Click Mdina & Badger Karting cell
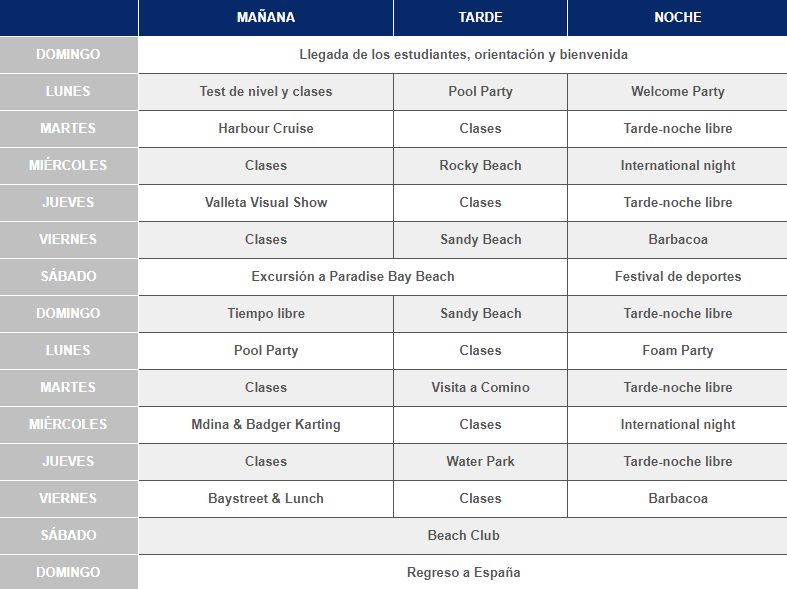Screen dimensions: 787x589 (266, 424)
